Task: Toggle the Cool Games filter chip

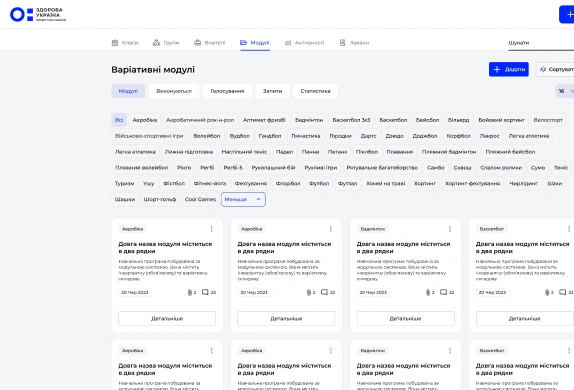Action: click(x=200, y=199)
